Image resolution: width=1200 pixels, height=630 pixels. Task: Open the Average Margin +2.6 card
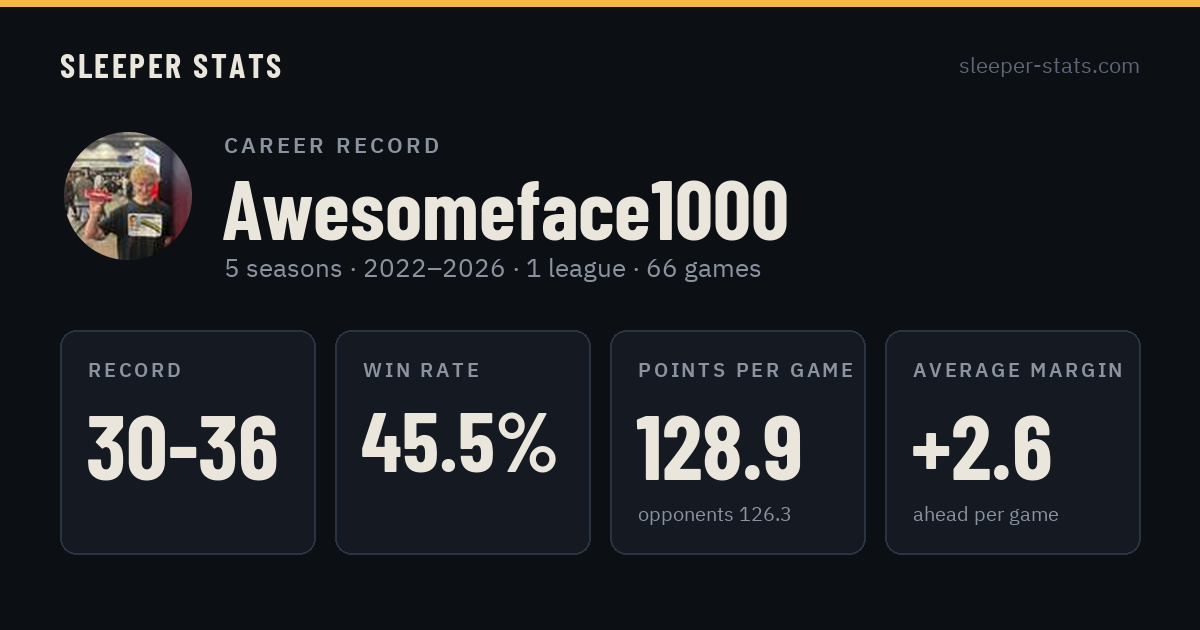(x=1013, y=442)
